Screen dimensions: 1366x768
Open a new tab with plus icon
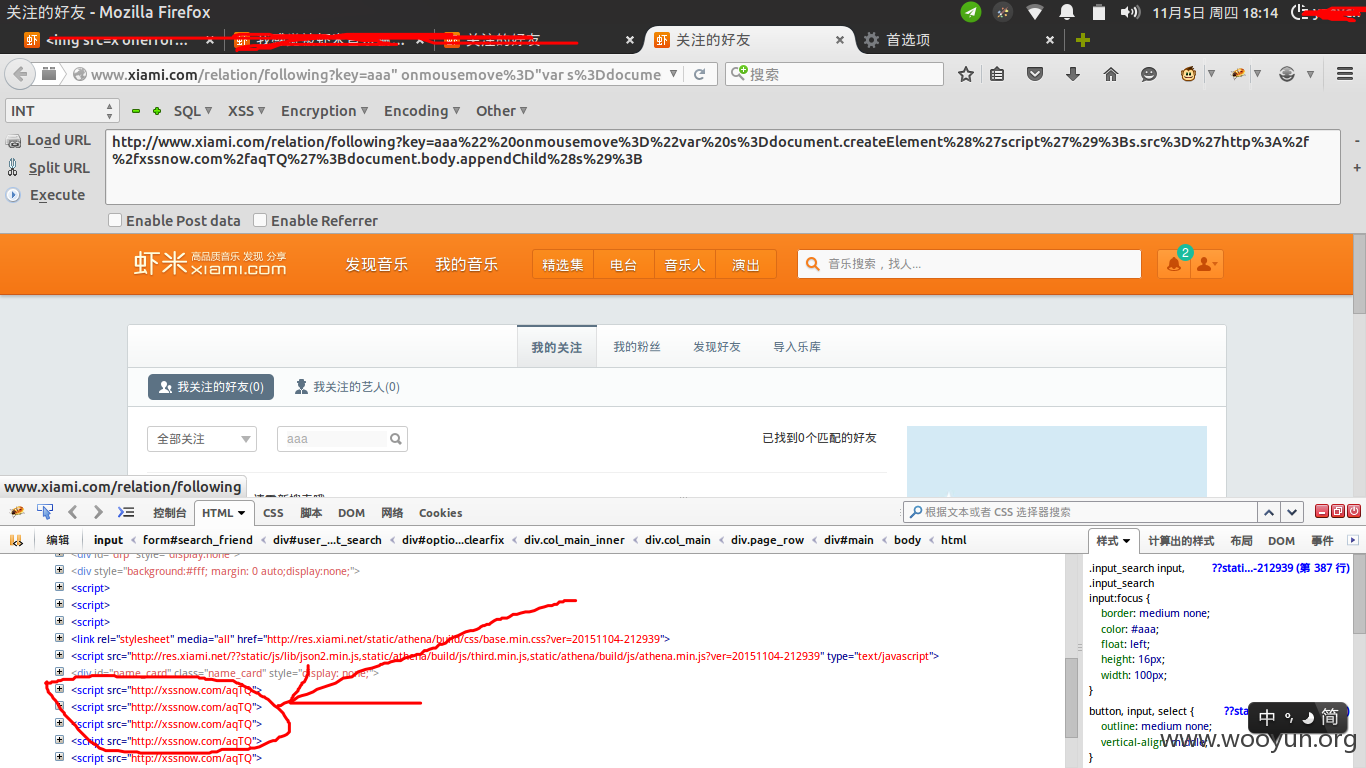pyautogui.click(x=1083, y=40)
